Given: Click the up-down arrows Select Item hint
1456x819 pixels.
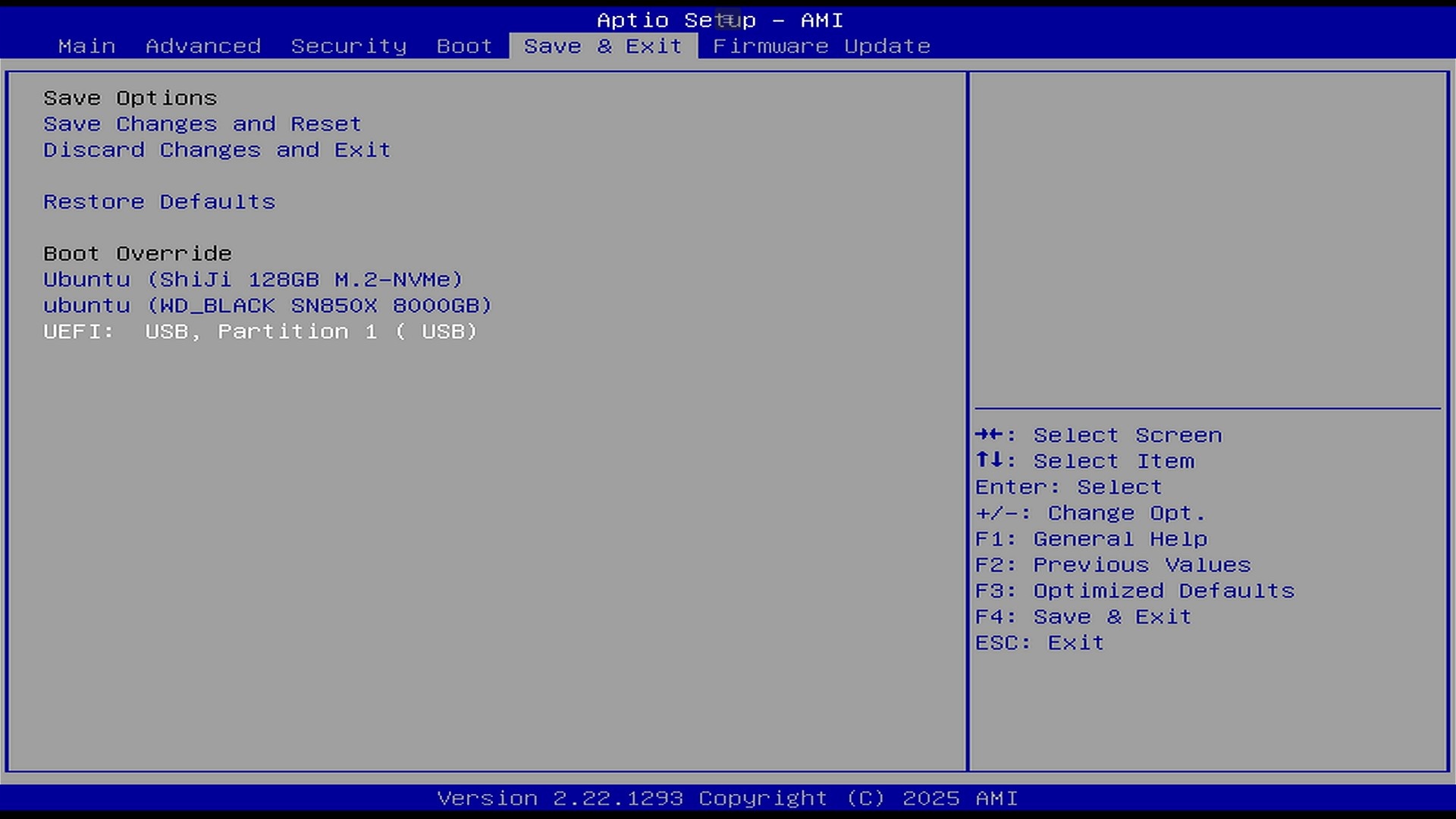Looking at the screenshot, I should (x=1084, y=461).
